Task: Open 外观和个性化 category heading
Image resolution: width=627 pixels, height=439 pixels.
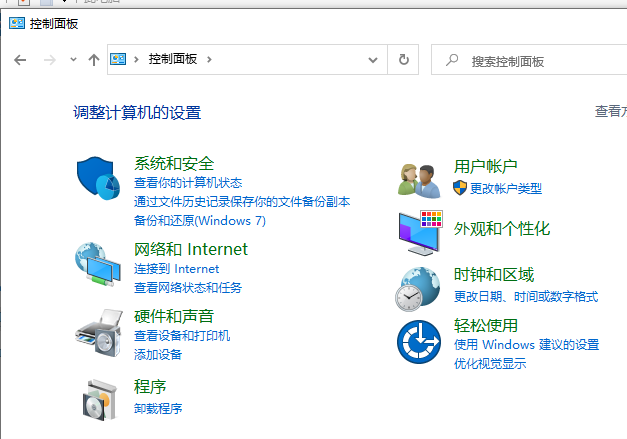Action: coord(502,229)
